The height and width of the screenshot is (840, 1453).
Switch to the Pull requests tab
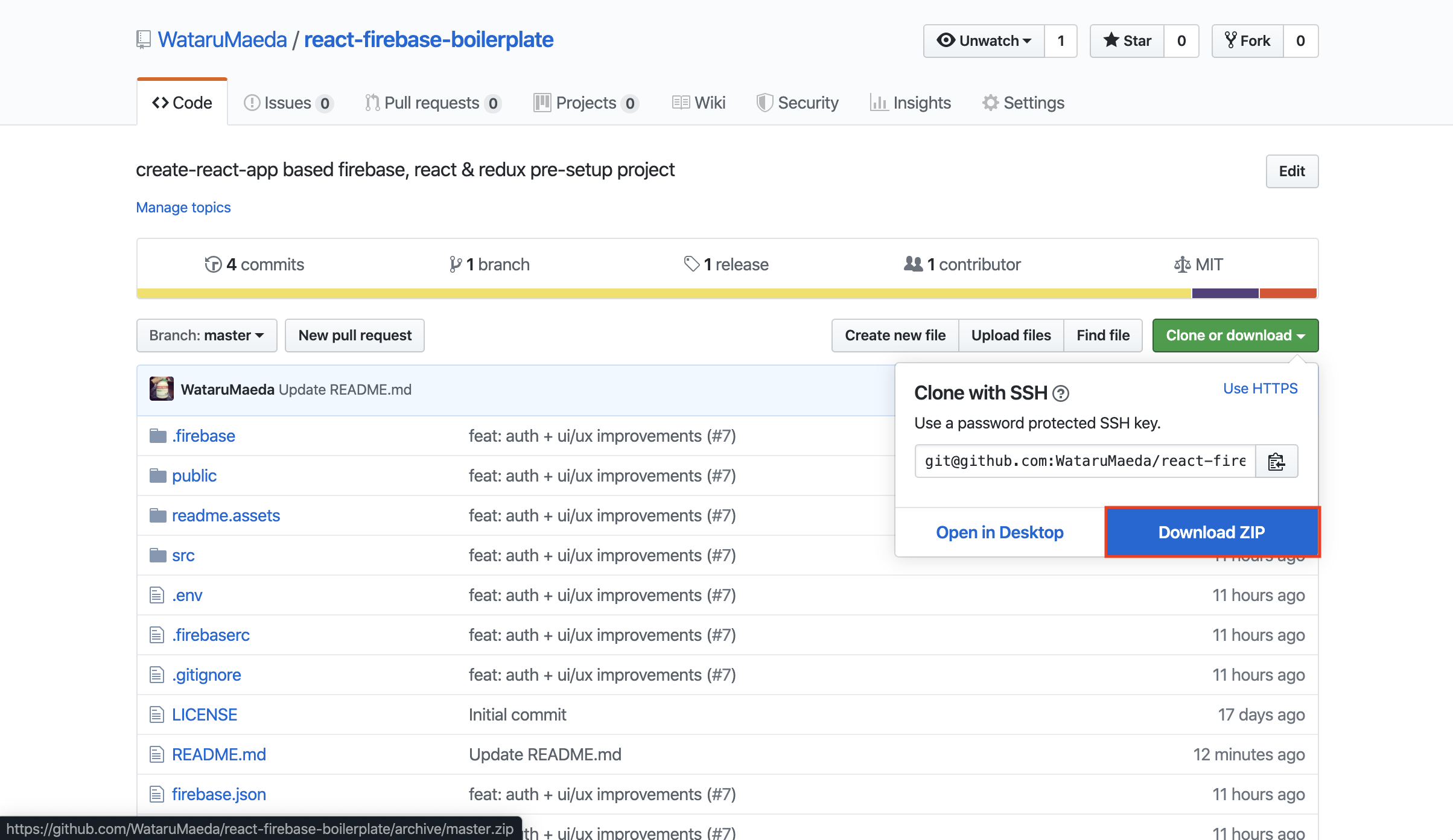point(433,103)
